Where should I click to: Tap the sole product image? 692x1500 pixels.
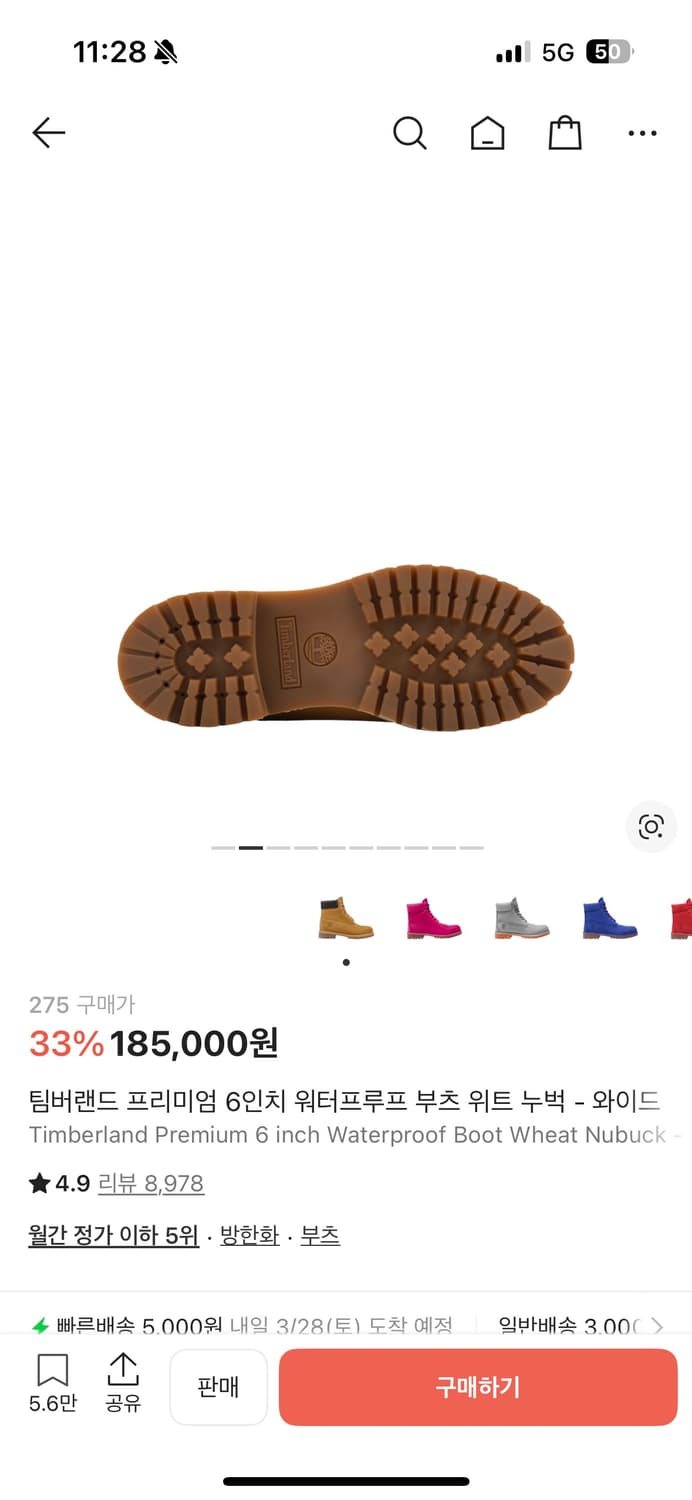[346, 646]
